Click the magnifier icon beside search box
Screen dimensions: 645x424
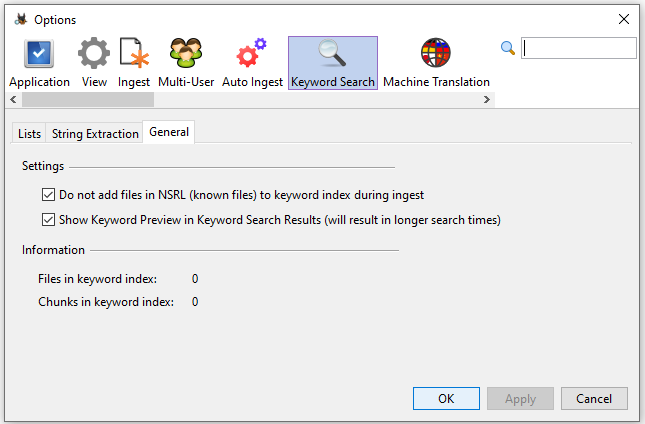508,48
